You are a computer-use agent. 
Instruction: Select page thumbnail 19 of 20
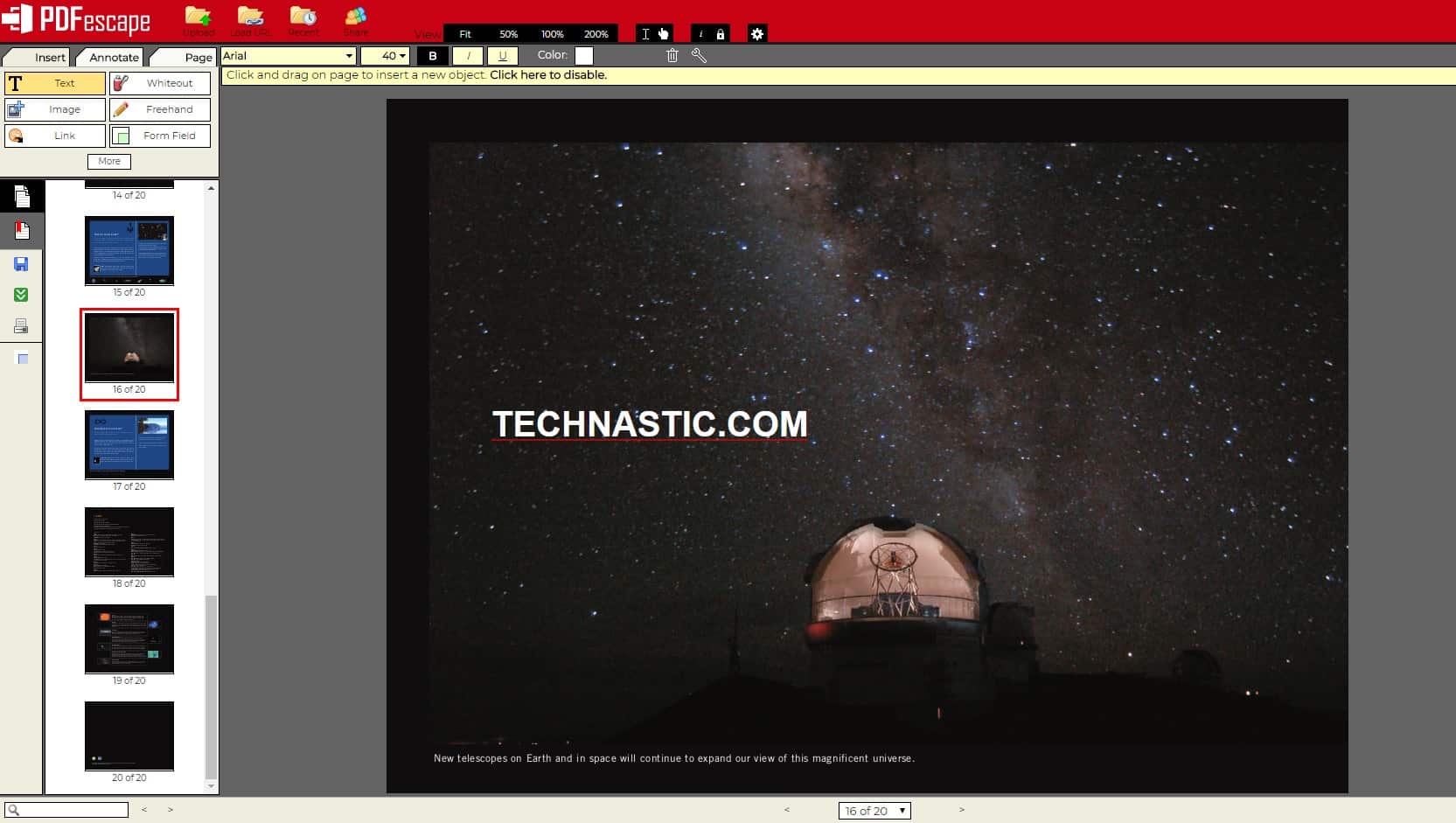129,639
